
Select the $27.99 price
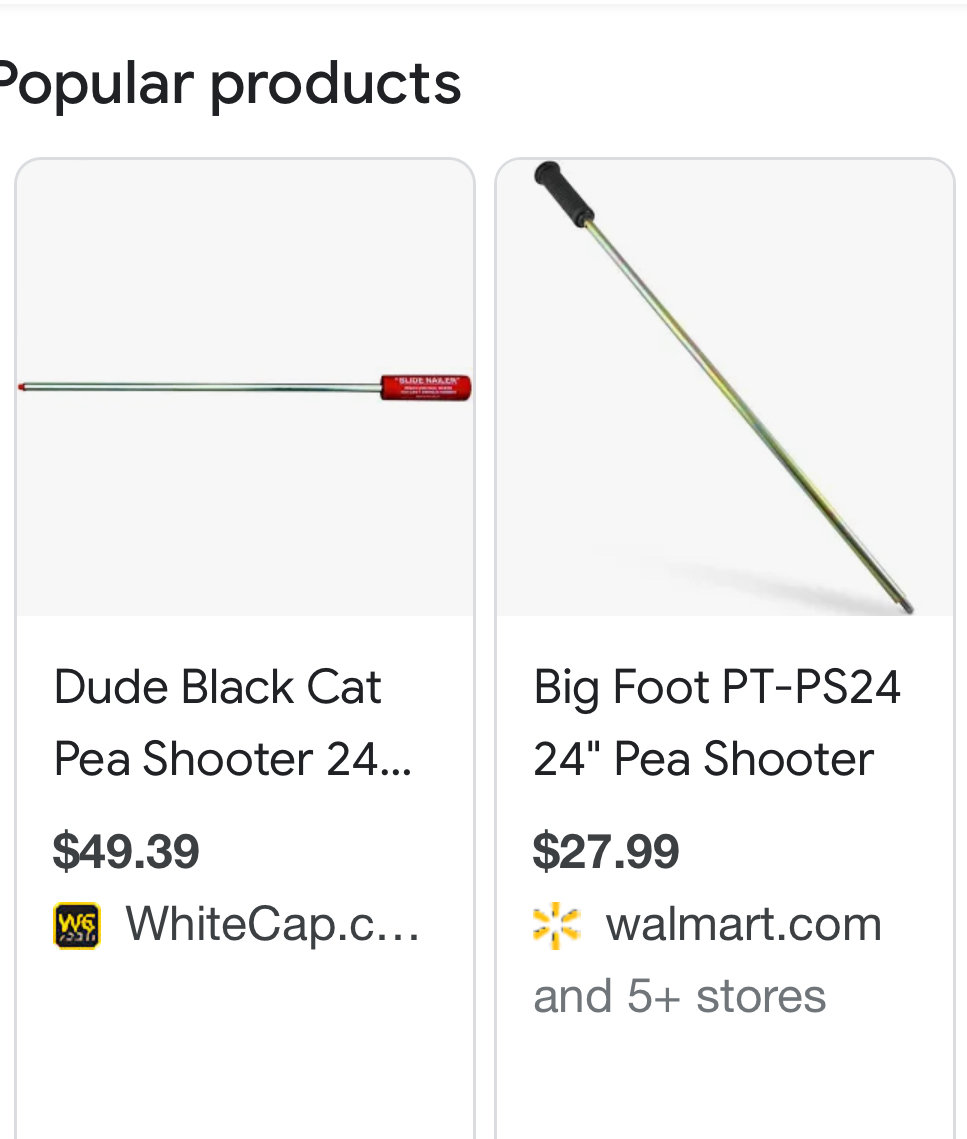click(606, 851)
